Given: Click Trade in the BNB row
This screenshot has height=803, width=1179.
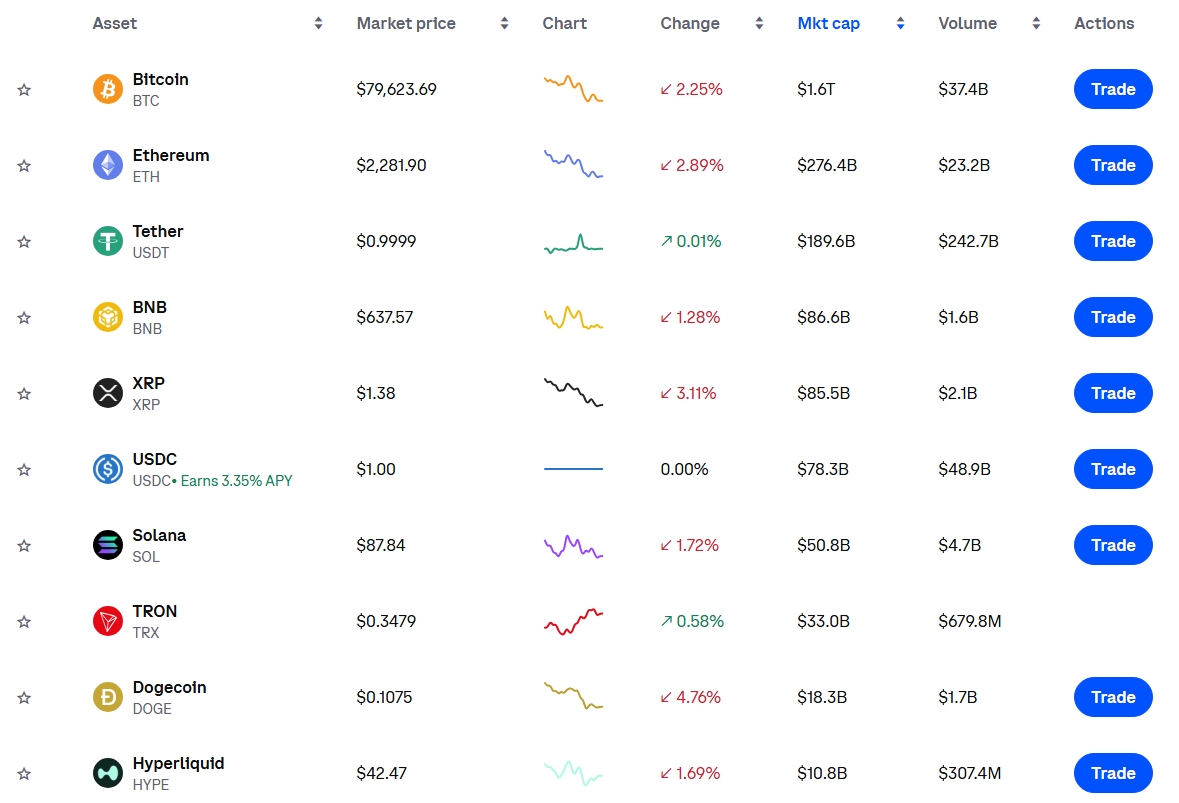Looking at the screenshot, I should point(1113,317).
